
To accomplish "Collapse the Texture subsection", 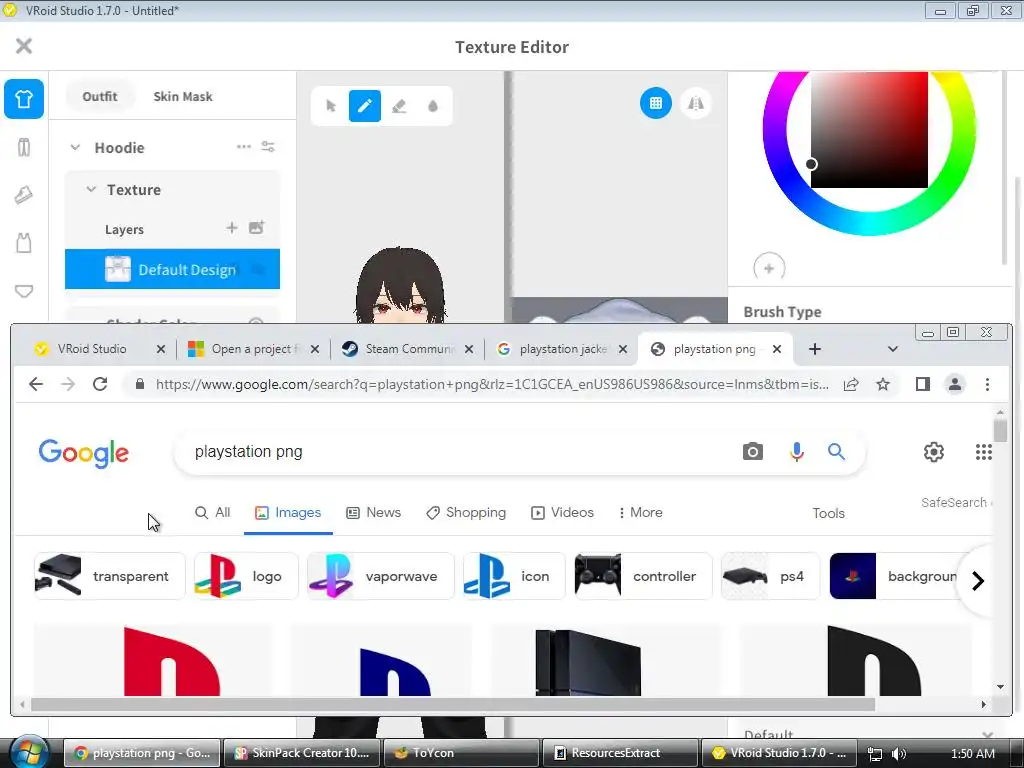I will [x=91, y=189].
